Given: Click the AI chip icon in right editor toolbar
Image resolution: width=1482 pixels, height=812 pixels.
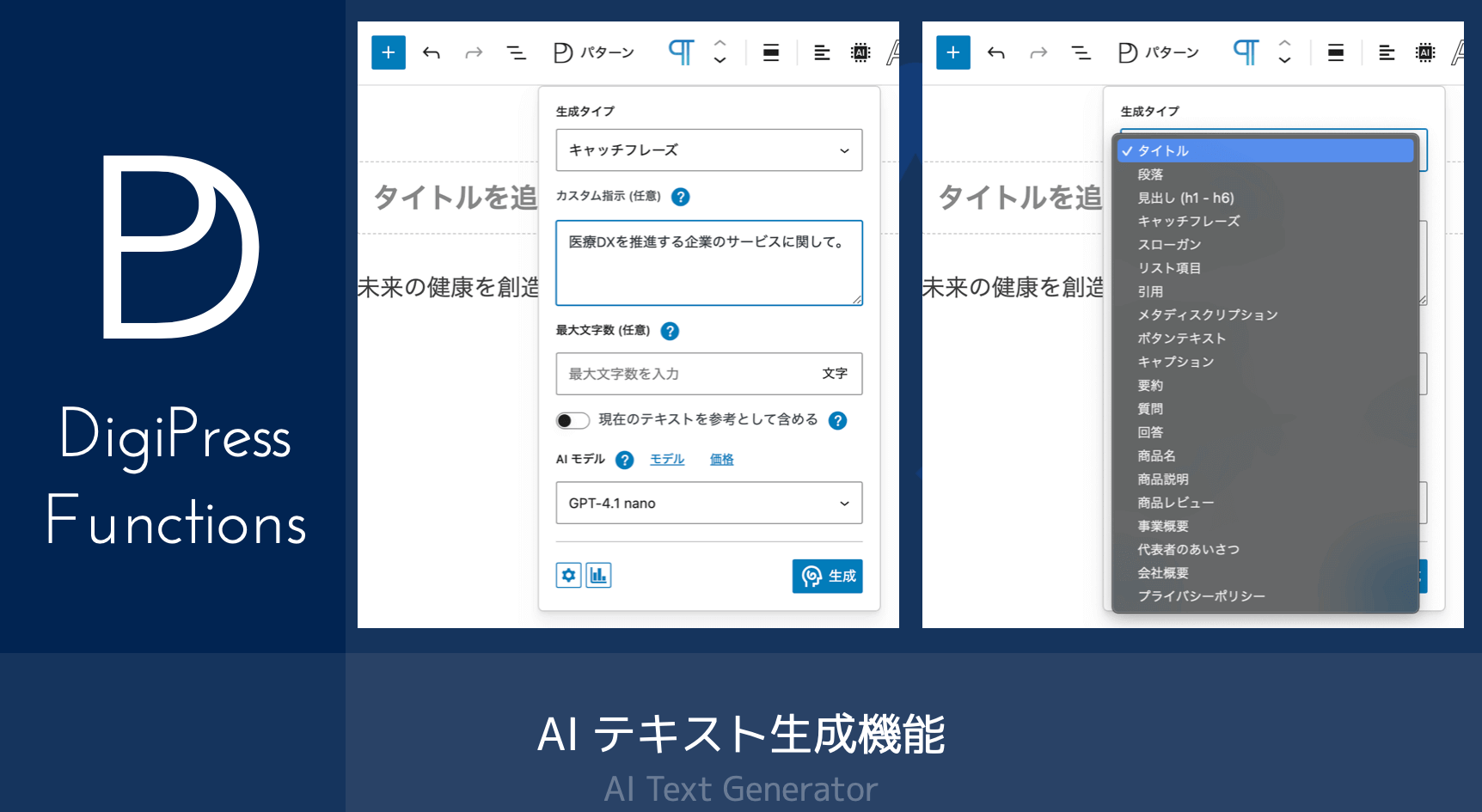Looking at the screenshot, I should [x=1425, y=53].
